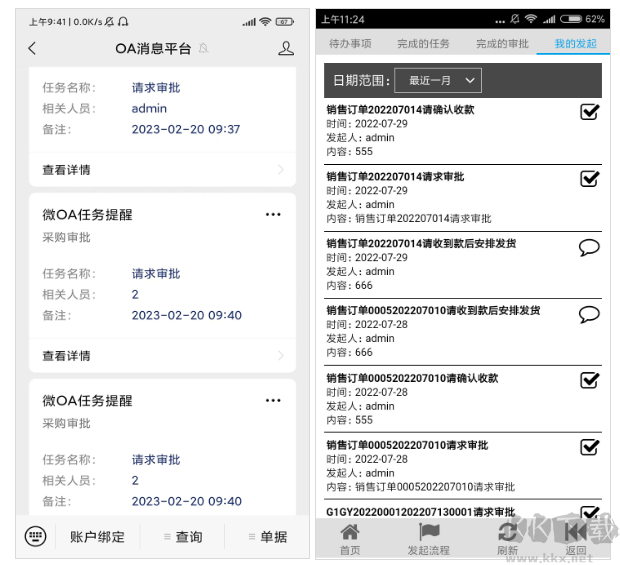Tap the muted notification icon in right status bar
The width and height of the screenshot is (620, 565).
pos(514,19)
